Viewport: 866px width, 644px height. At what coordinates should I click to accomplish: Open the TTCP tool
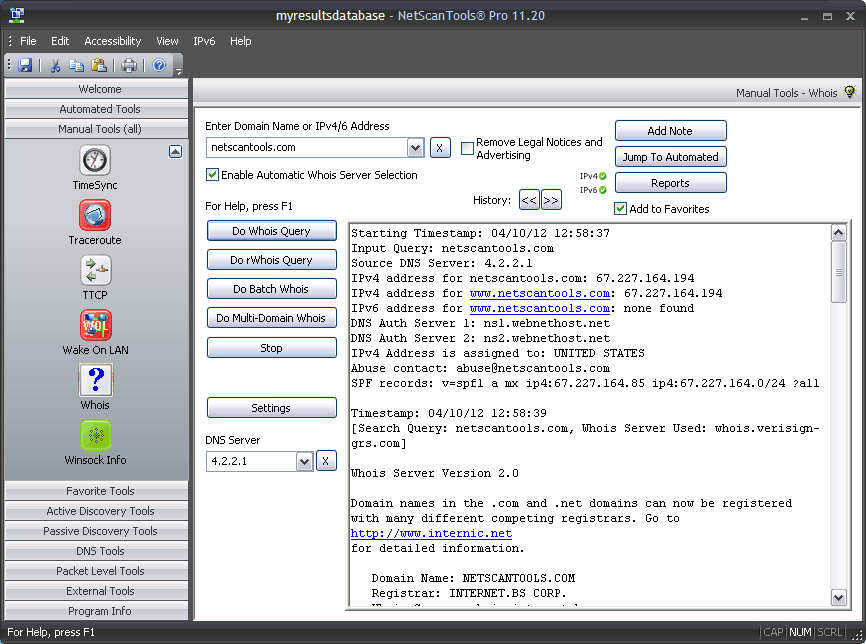click(95, 278)
